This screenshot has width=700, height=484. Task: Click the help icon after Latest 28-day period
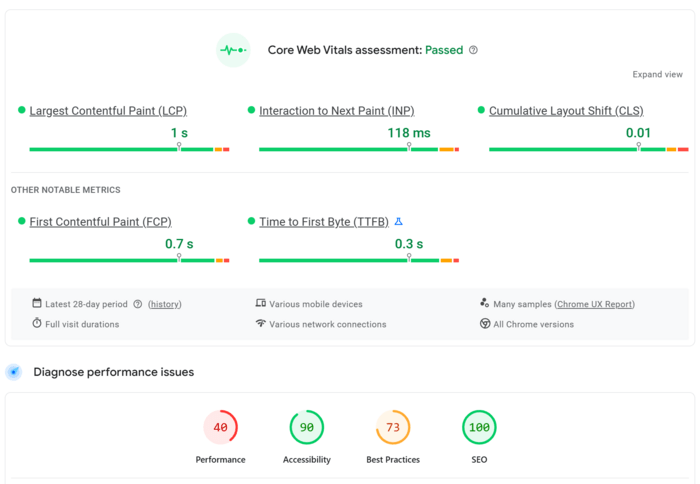(x=138, y=304)
